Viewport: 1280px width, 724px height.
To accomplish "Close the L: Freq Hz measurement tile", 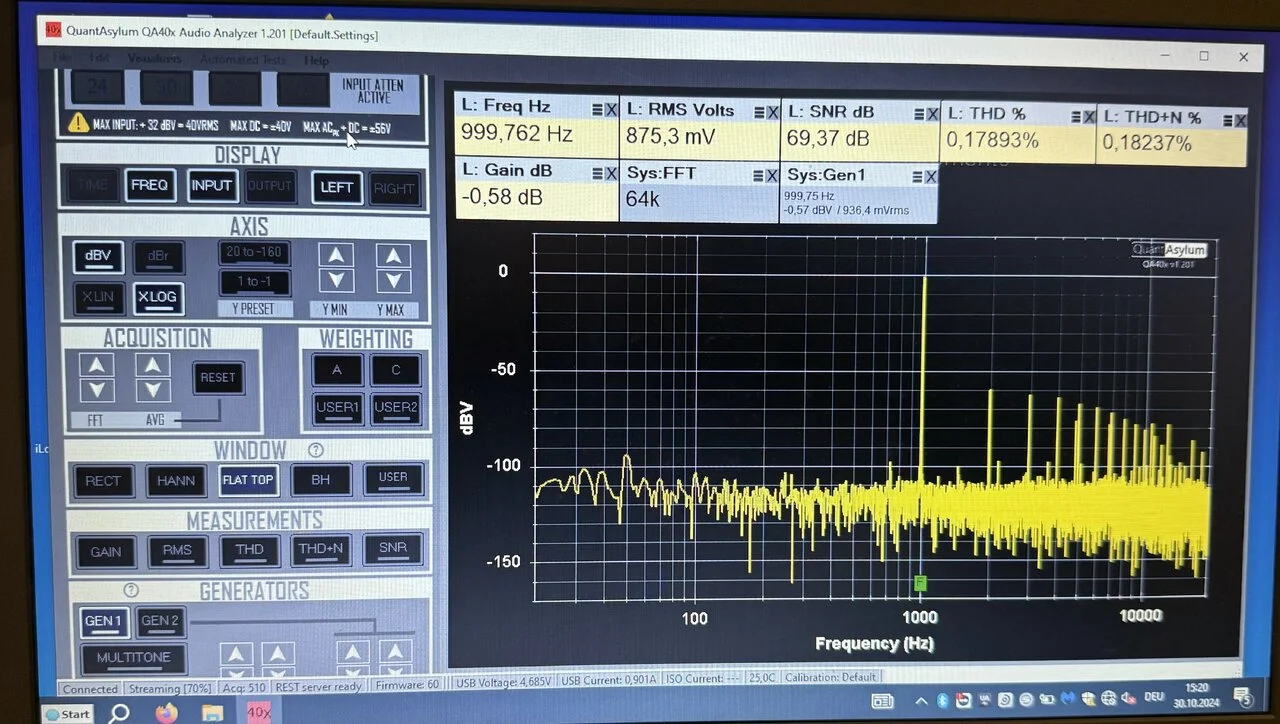I will [610, 110].
